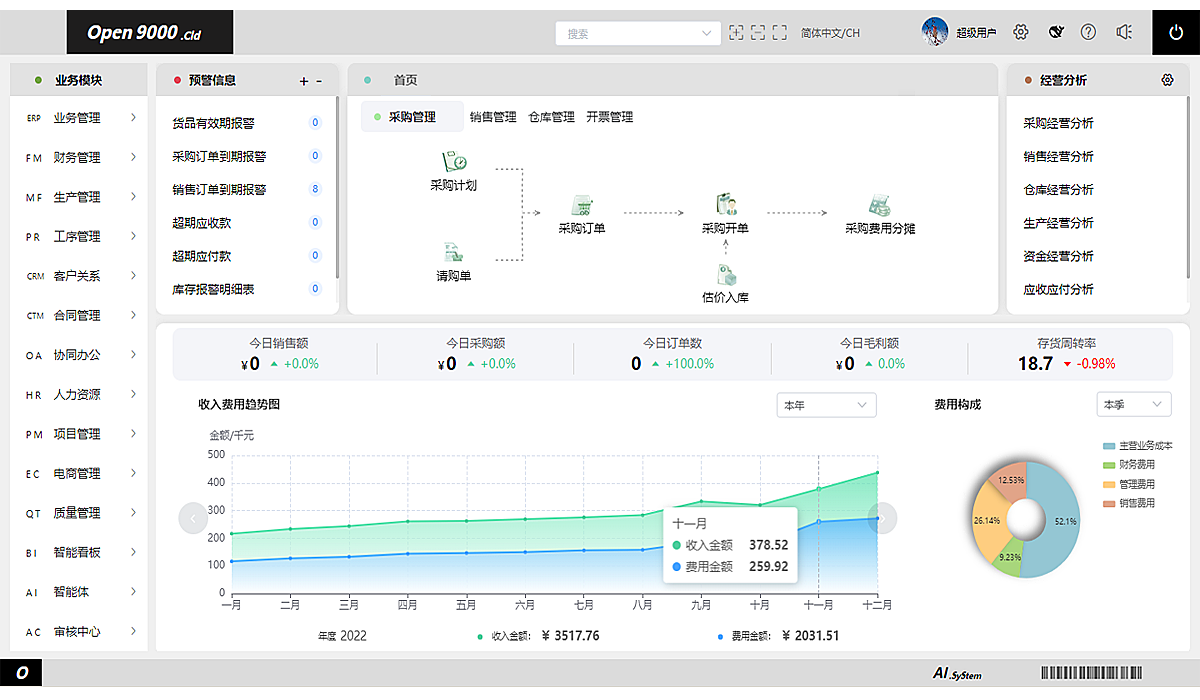The height and width of the screenshot is (700, 1200).
Task: Select the 采购开单 workflow icon
Action: click(726, 206)
